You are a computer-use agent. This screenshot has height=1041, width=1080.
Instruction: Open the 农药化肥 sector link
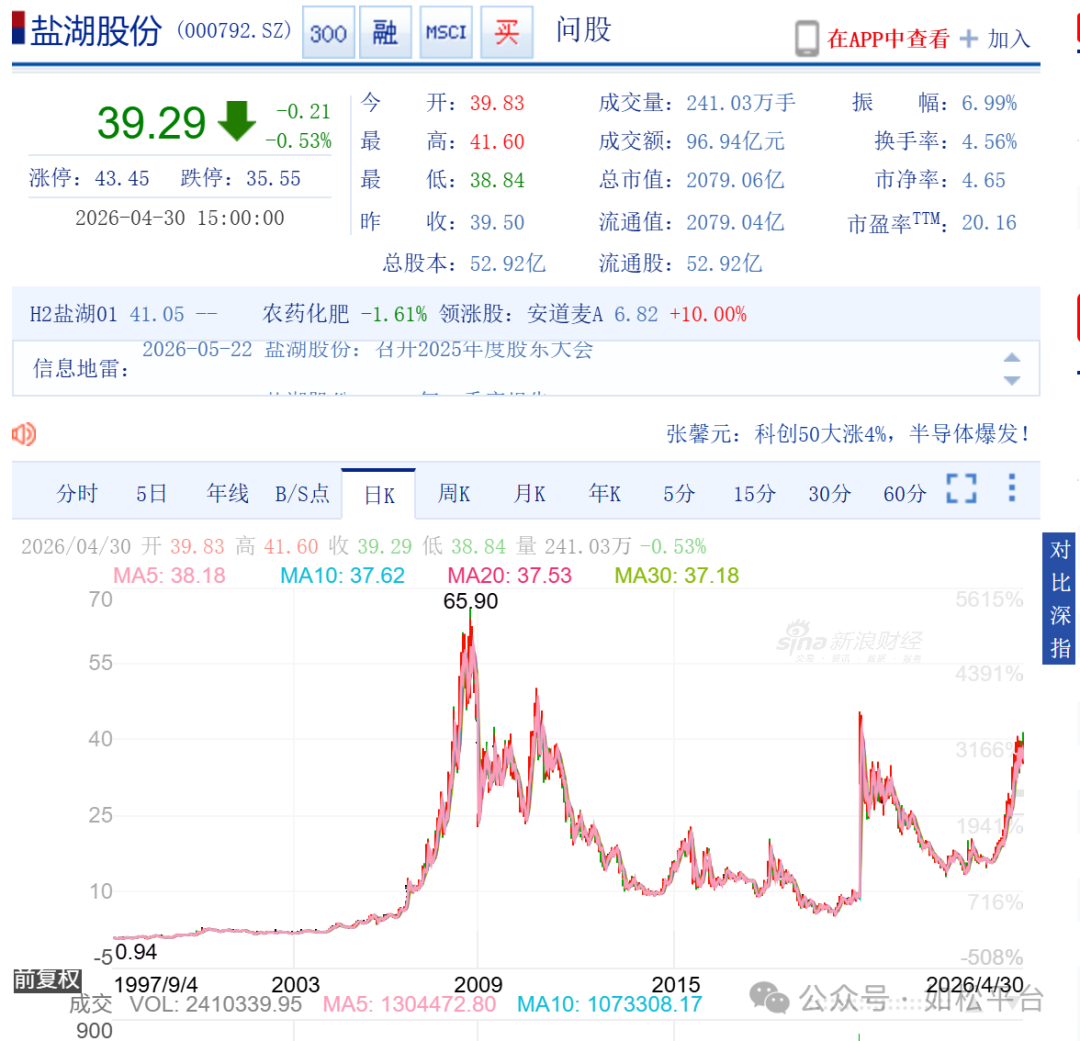point(306,314)
